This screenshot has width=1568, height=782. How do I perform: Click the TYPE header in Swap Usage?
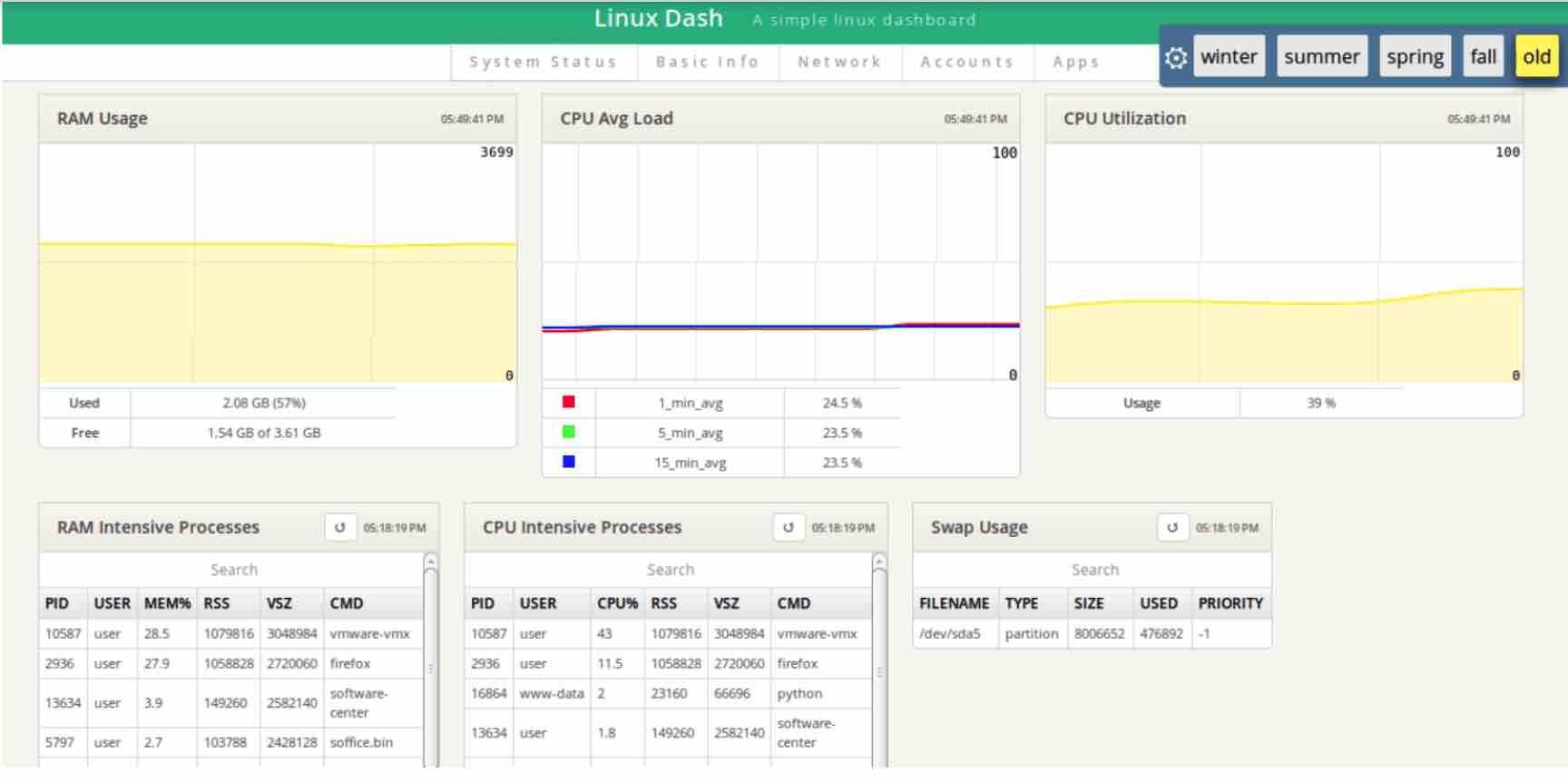(1022, 603)
